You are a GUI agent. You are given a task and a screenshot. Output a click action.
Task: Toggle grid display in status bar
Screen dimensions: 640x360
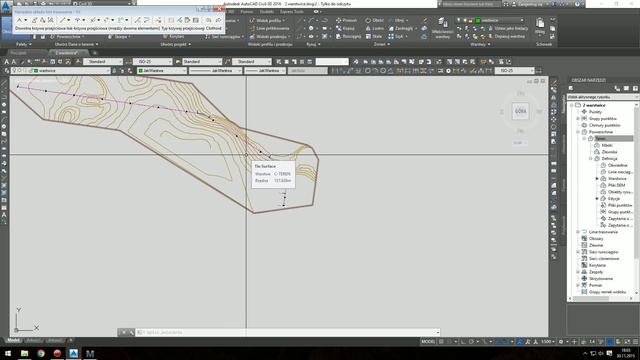pos(441,342)
